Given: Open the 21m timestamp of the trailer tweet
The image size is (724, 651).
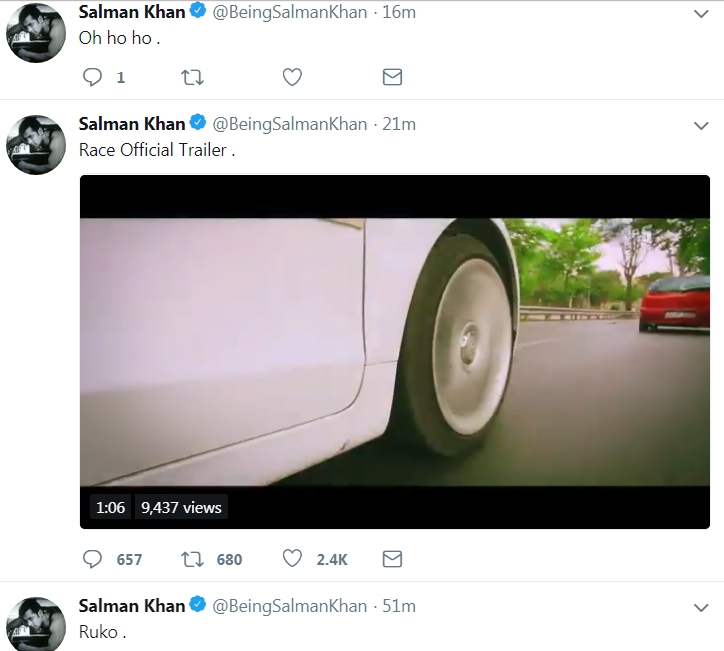Looking at the screenshot, I should click(x=400, y=124).
